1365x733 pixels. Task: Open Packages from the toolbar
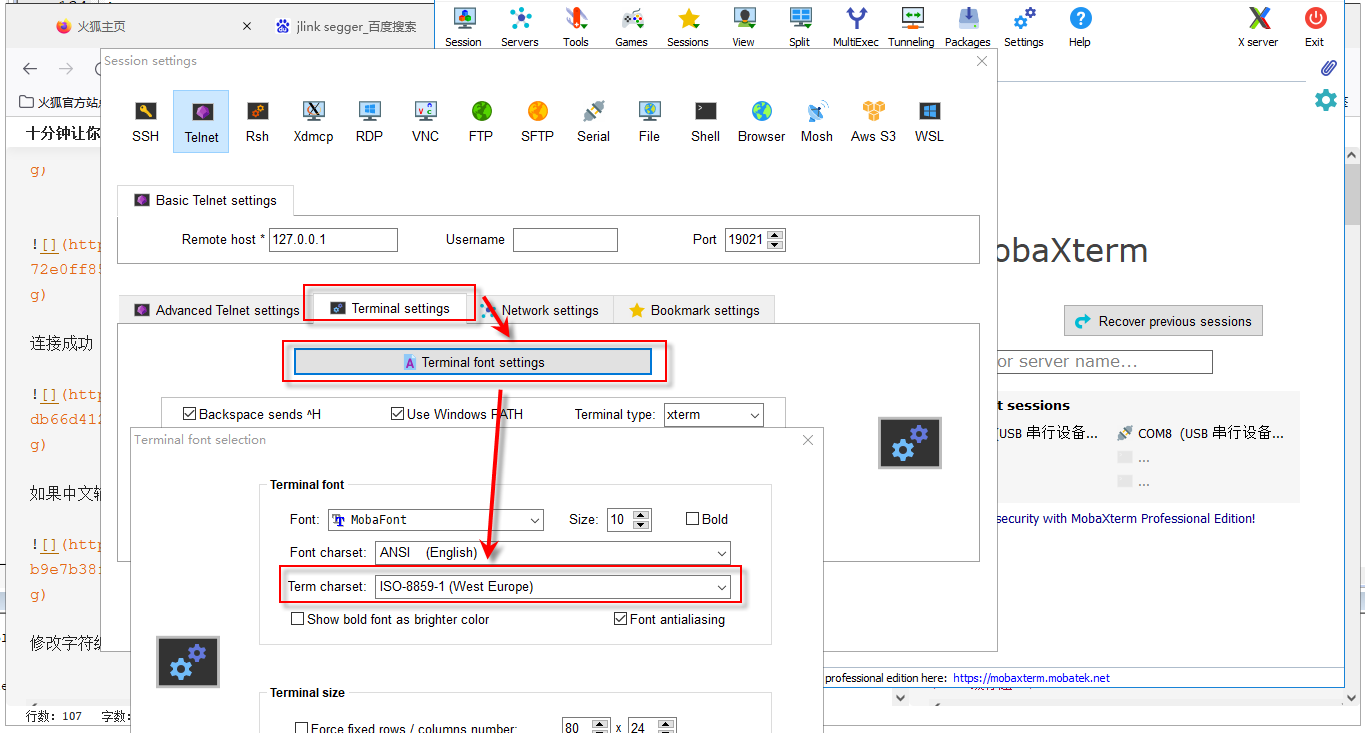coord(968,26)
